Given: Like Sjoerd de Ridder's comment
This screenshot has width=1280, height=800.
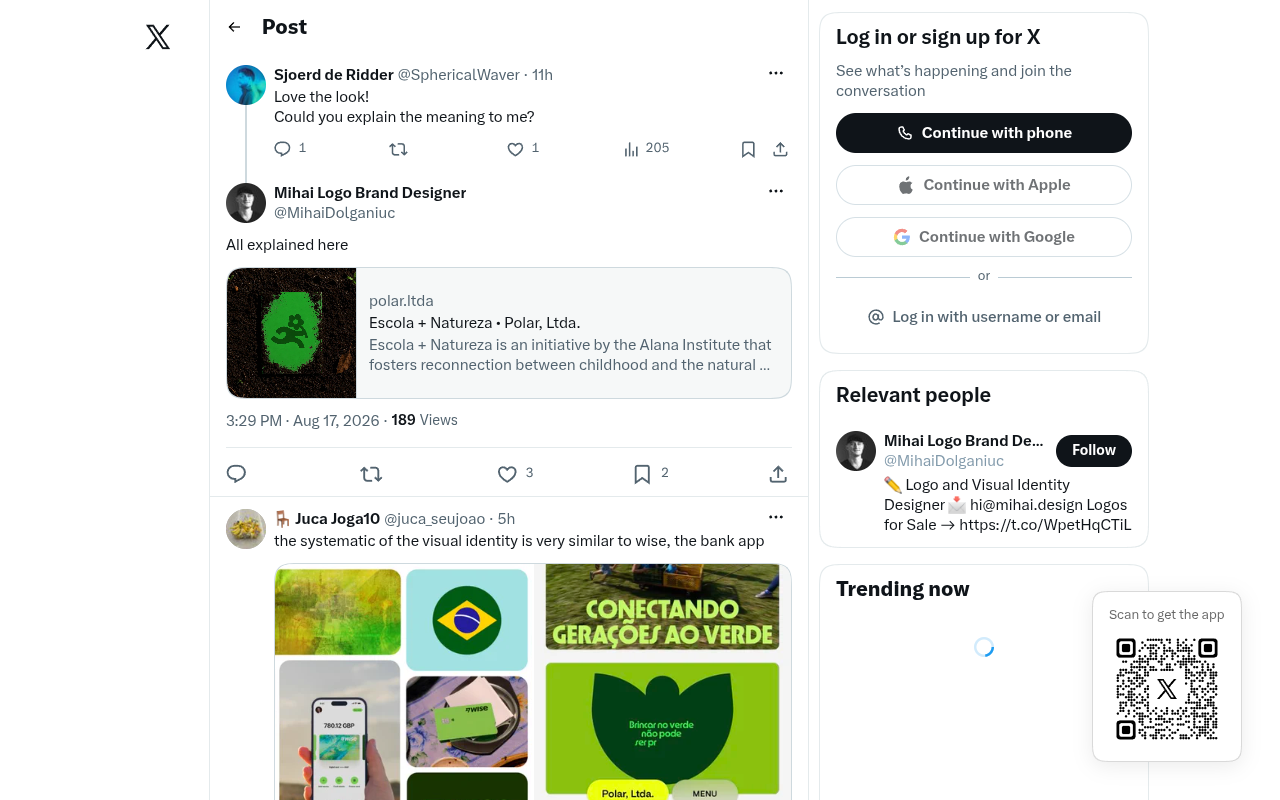Looking at the screenshot, I should (x=515, y=149).
